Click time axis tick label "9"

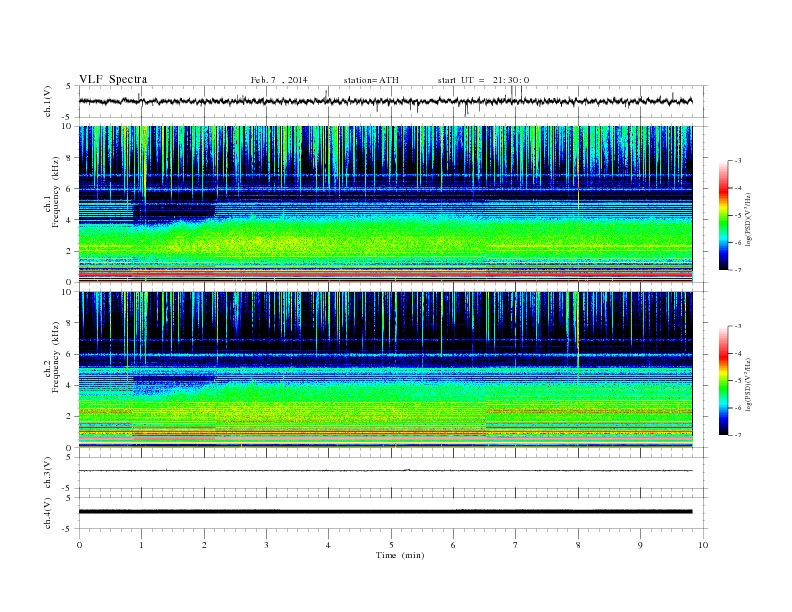[x=640, y=545]
